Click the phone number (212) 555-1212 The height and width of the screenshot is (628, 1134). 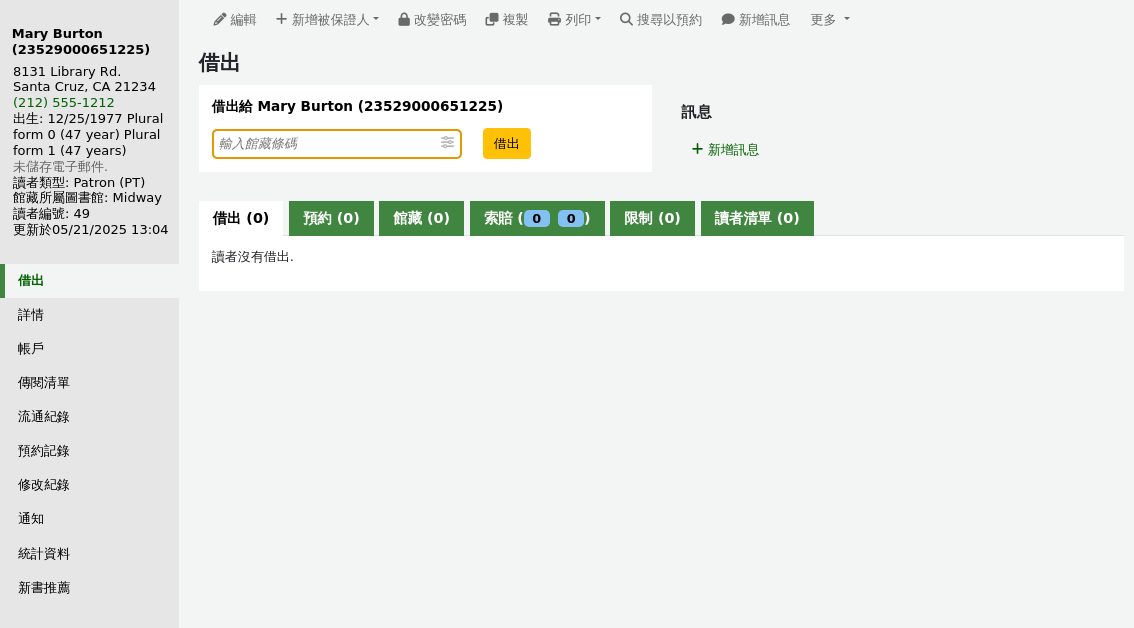point(64,103)
